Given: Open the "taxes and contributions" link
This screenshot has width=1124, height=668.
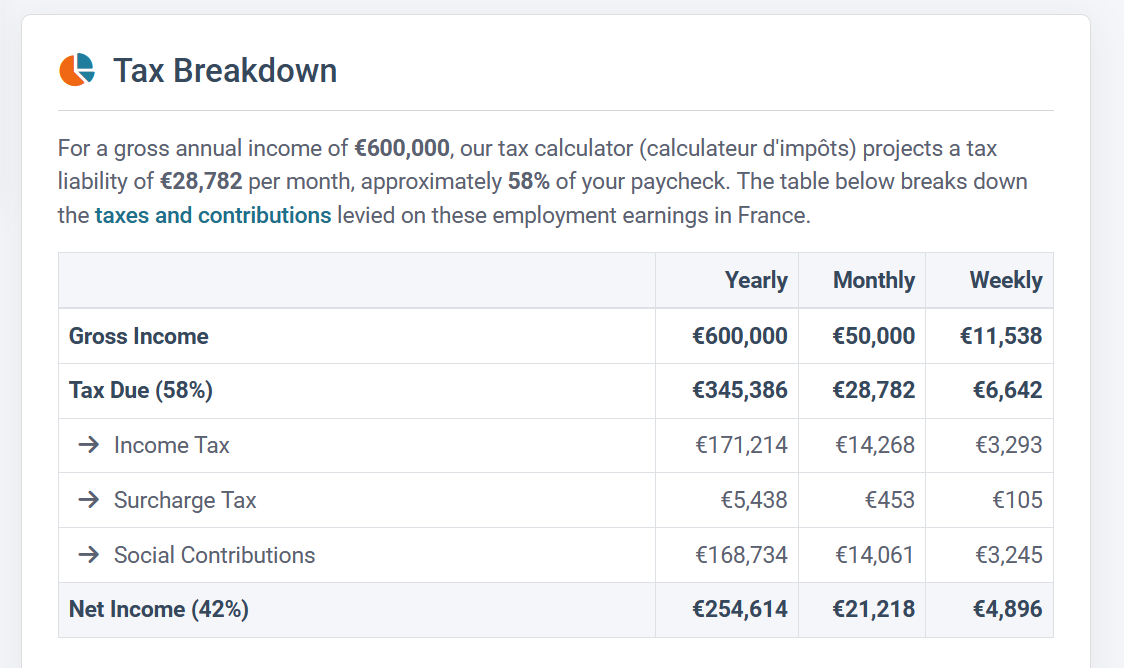Looking at the screenshot, I should pos(213,215).
